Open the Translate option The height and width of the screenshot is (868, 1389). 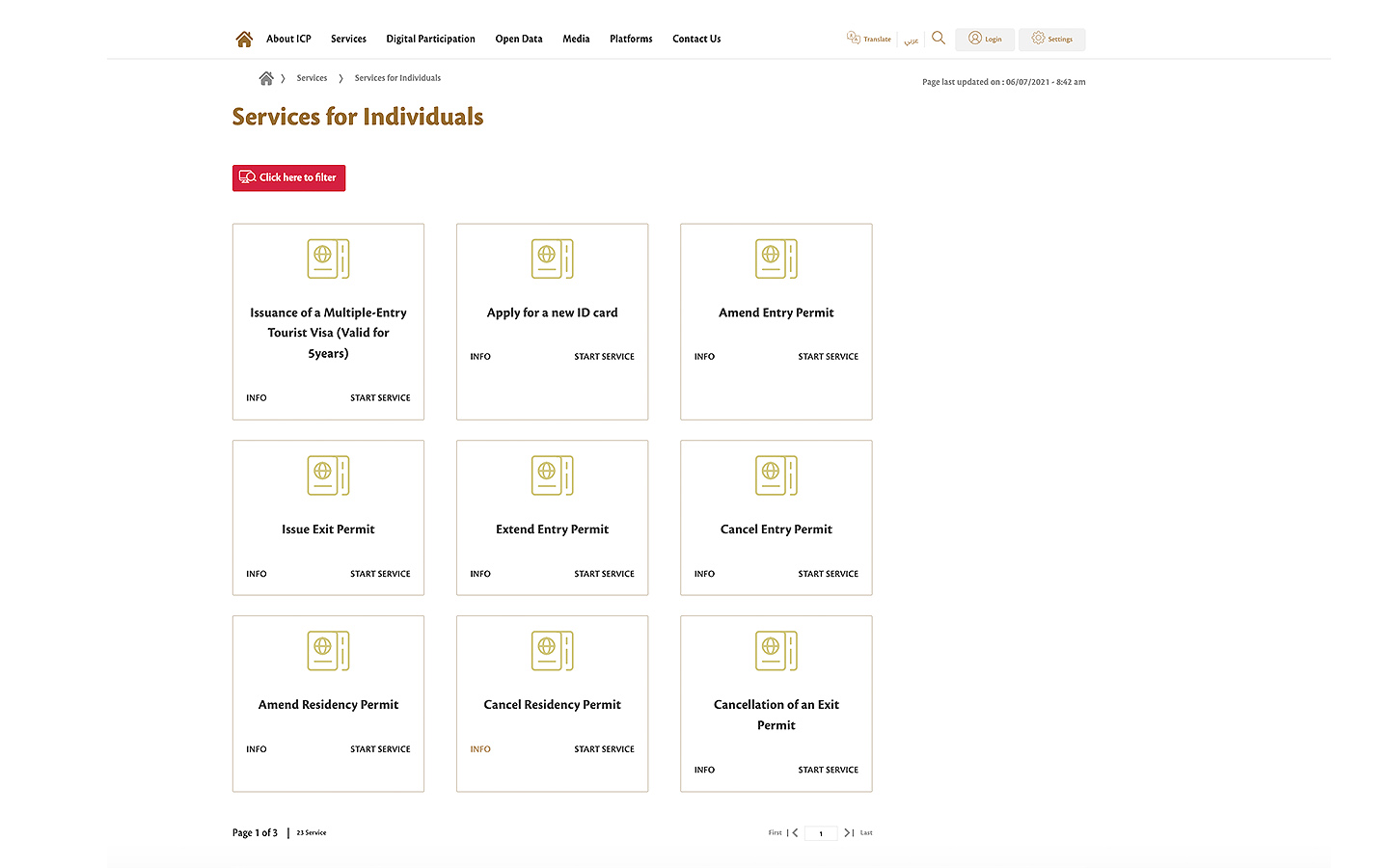point(869,39)
